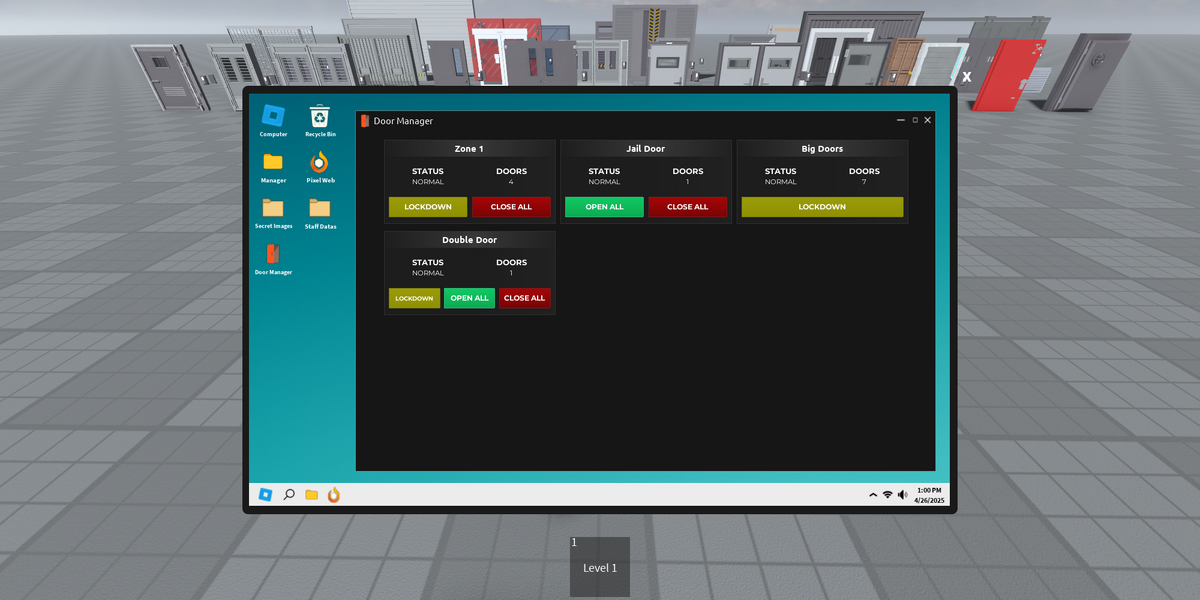Viewport: 1200px width, 600px height.
Task: Select the Door Manager desktop icon
Action: click(x=273, y=259)
